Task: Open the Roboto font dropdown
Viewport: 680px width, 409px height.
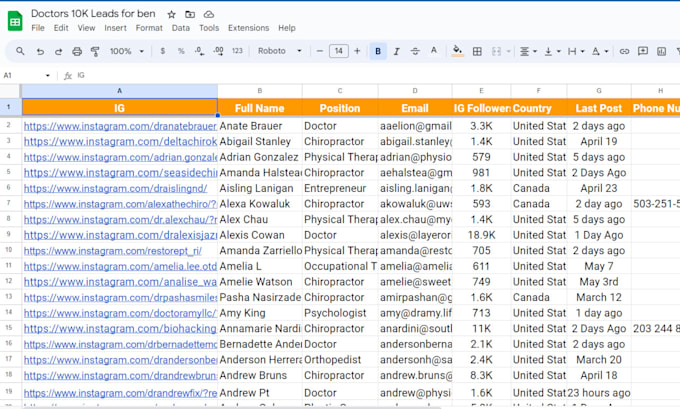Action: tap(280, 51)
